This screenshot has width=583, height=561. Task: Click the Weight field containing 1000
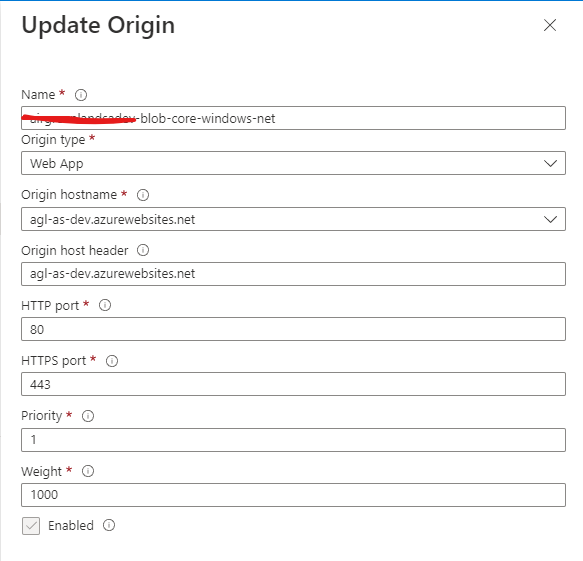293,495
